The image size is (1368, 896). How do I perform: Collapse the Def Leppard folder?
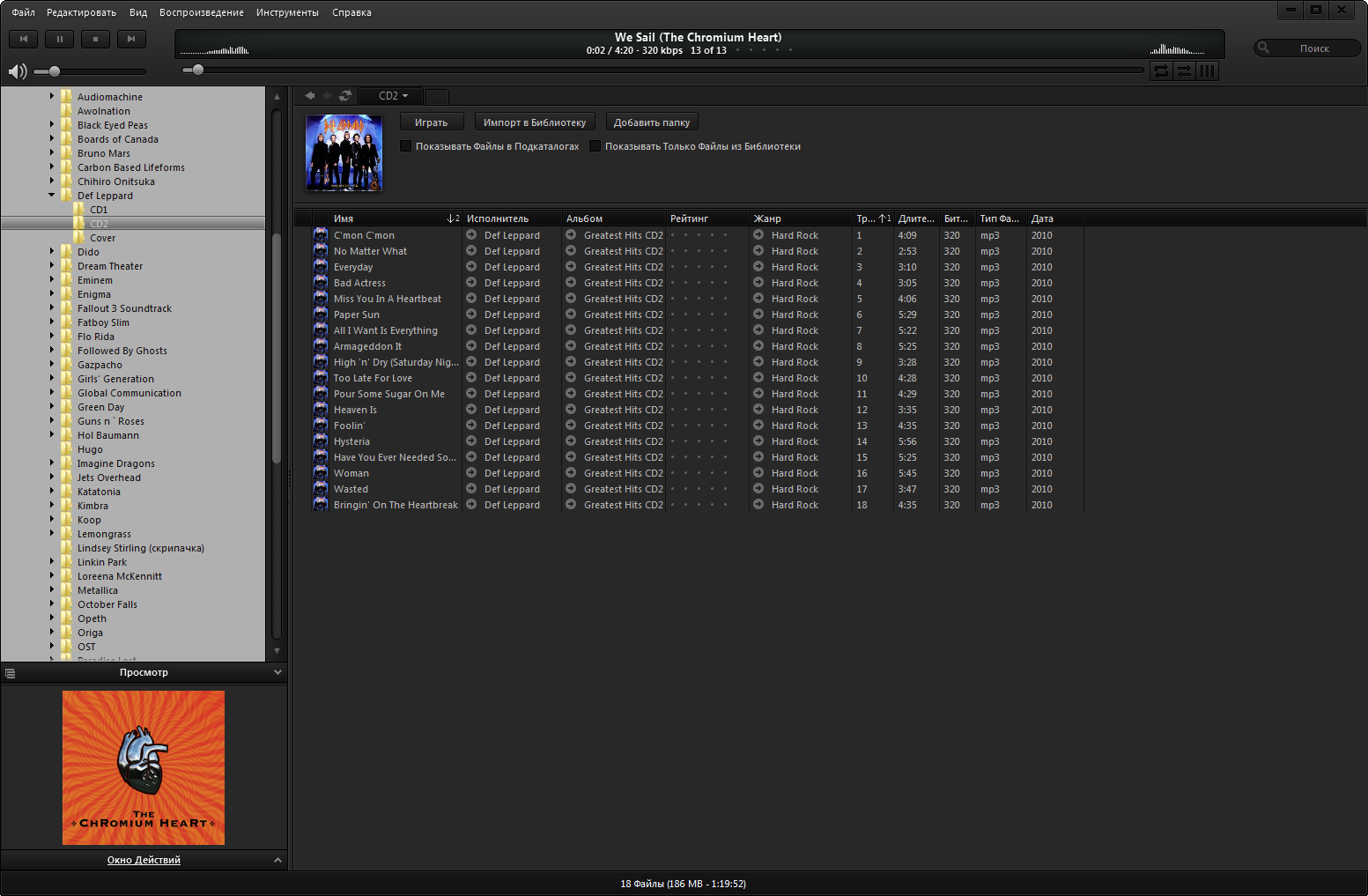[x=51, y=195]
